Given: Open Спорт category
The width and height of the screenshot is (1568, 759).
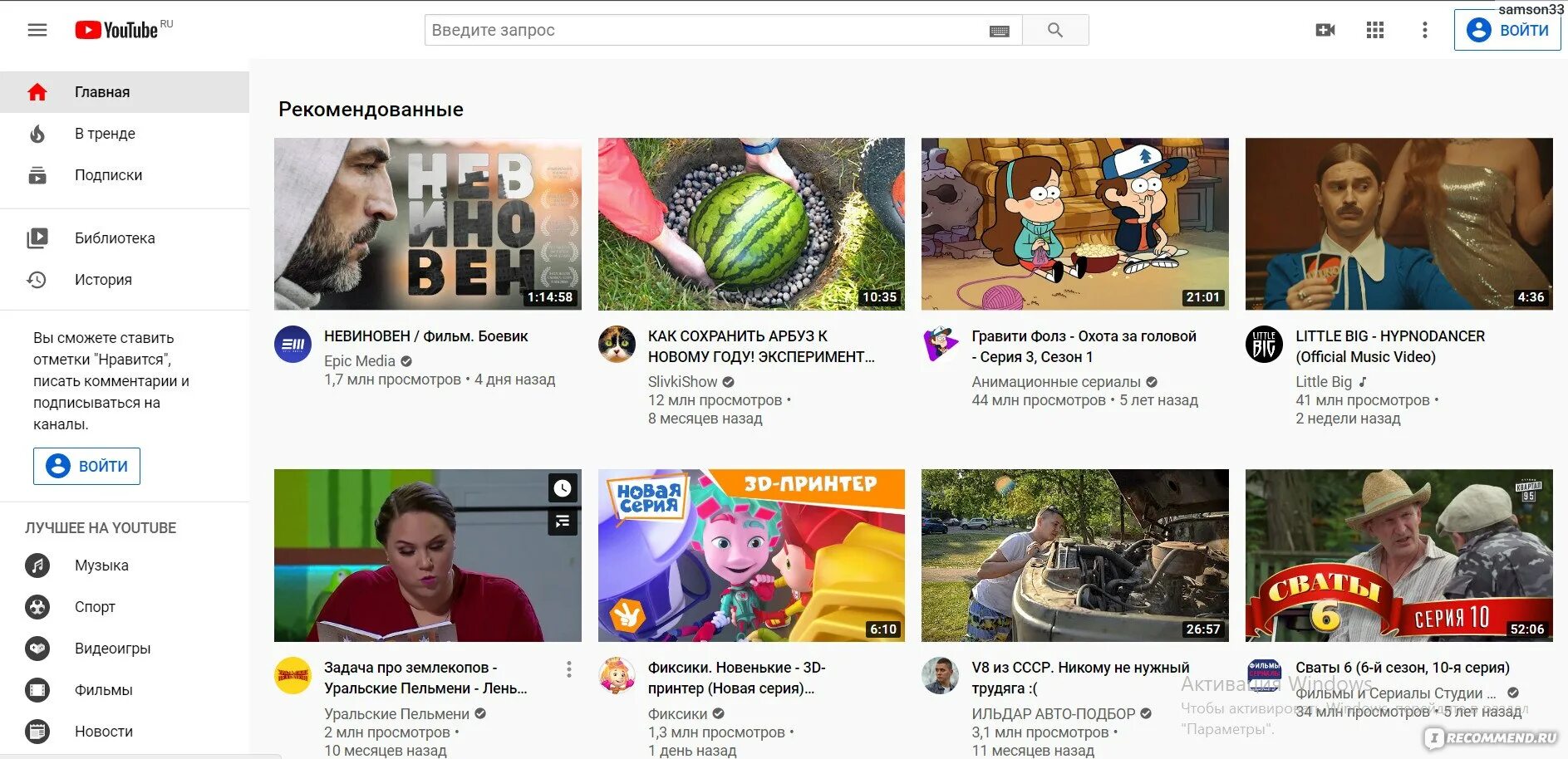Looking at the screenshot, I should tap(125, 607).
